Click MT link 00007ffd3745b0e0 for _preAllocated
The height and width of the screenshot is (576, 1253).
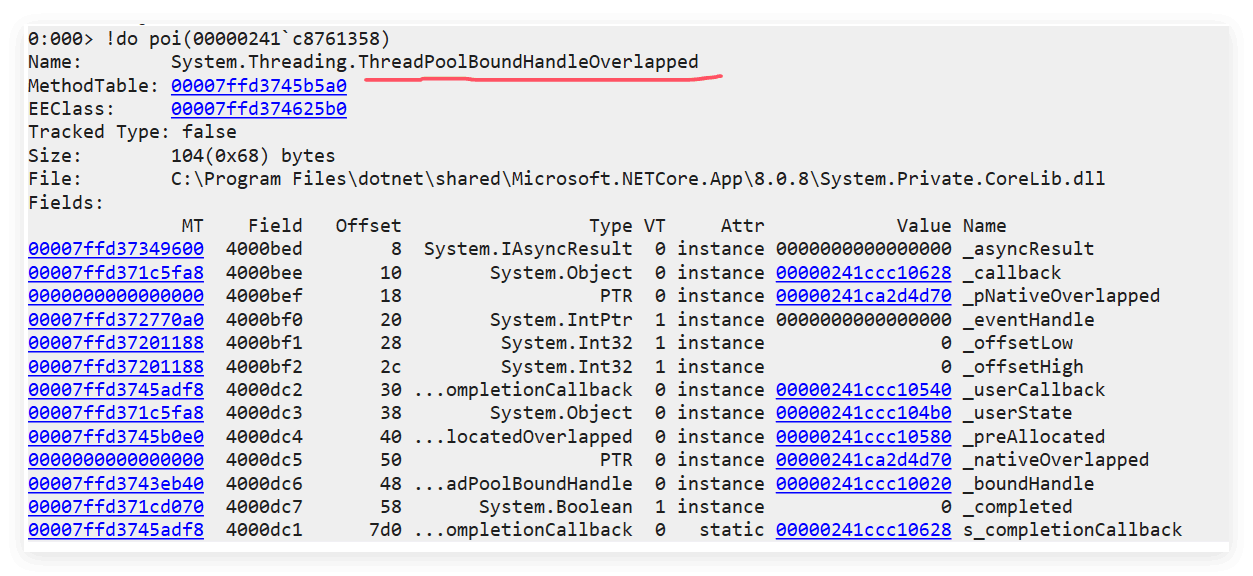click(x=116, y=437)
